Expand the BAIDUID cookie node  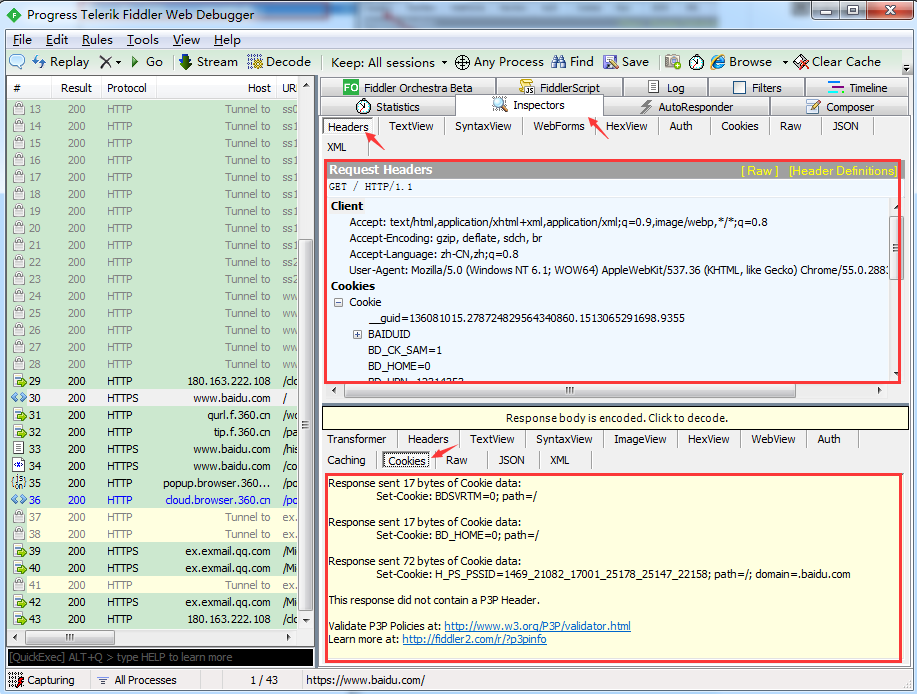coord(357,334)
